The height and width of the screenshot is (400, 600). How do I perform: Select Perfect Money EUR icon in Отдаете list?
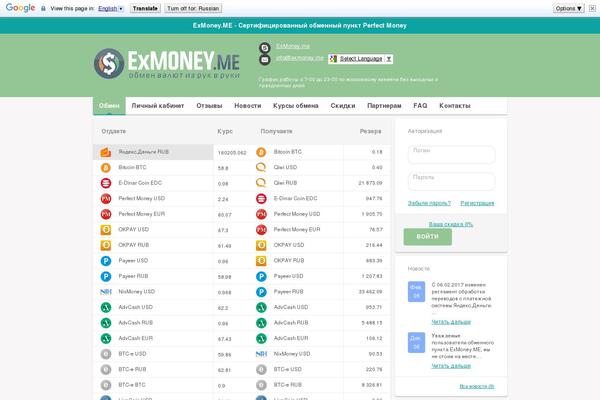point(106,214)
